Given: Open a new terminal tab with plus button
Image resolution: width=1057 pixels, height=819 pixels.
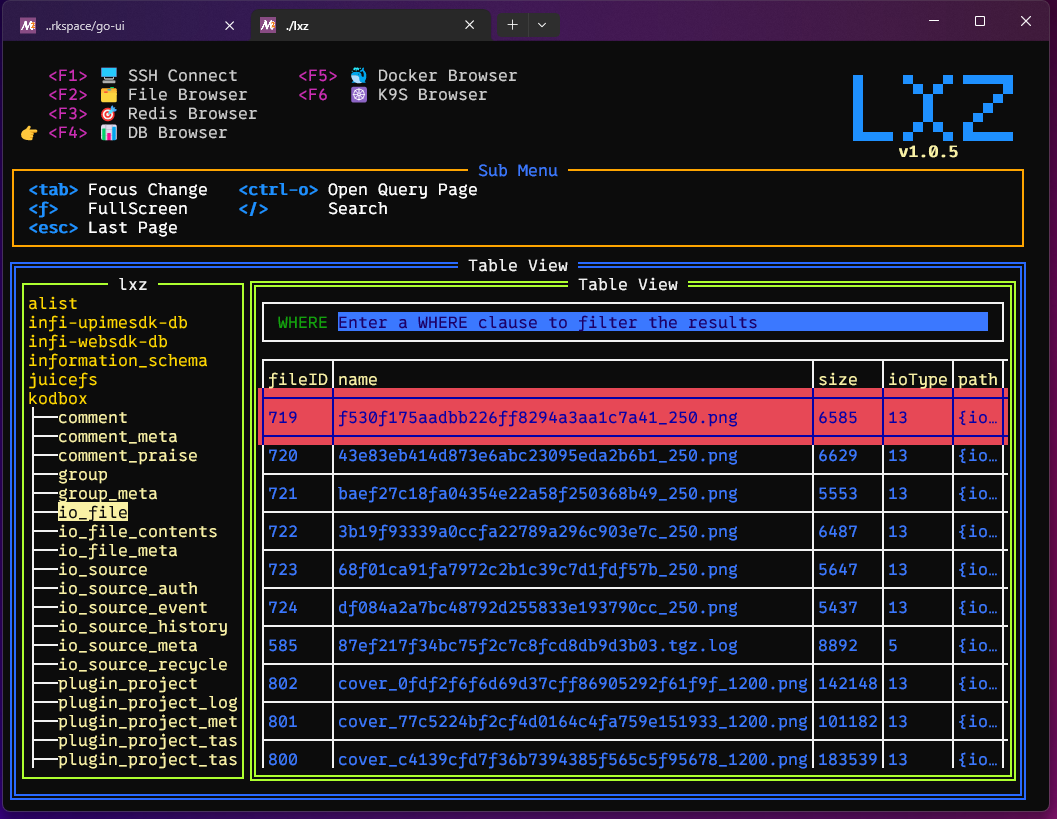Looking at the screenshot, I should tap(512, 25).
